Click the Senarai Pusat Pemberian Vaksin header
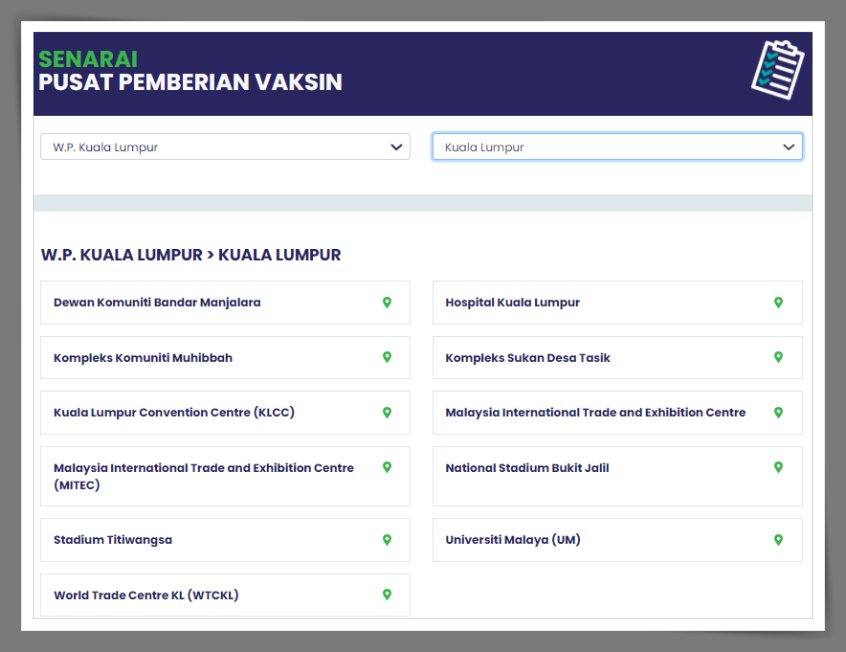 190,72
